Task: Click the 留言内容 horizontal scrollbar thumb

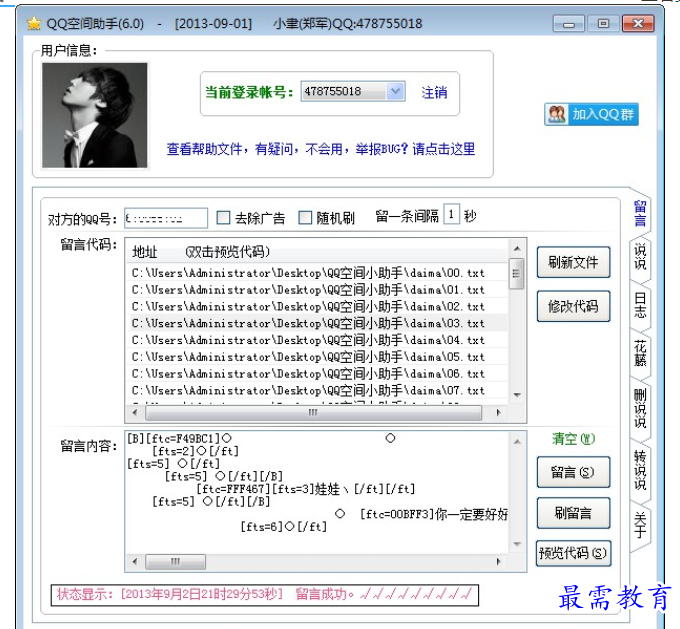Action: click(x=175, y=561)
